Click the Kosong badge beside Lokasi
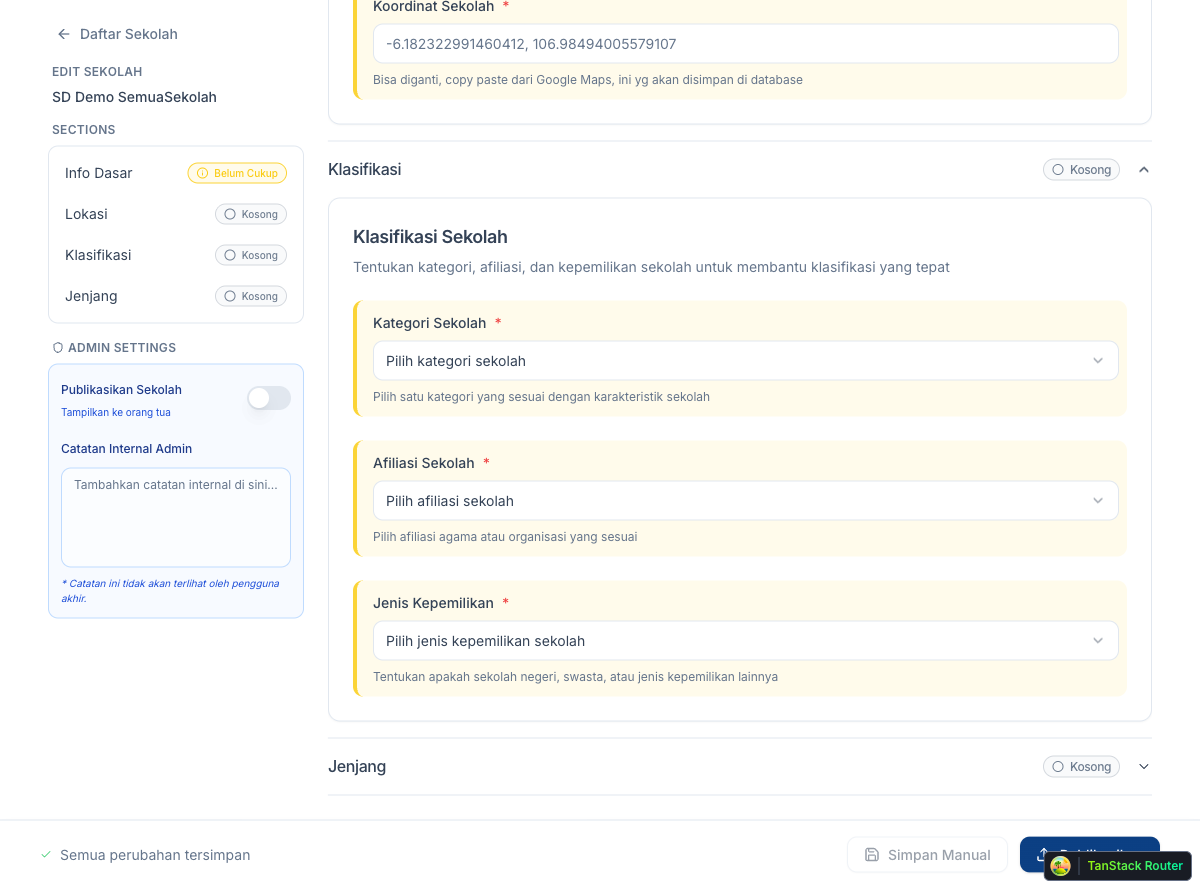 [x=251, y=214]
